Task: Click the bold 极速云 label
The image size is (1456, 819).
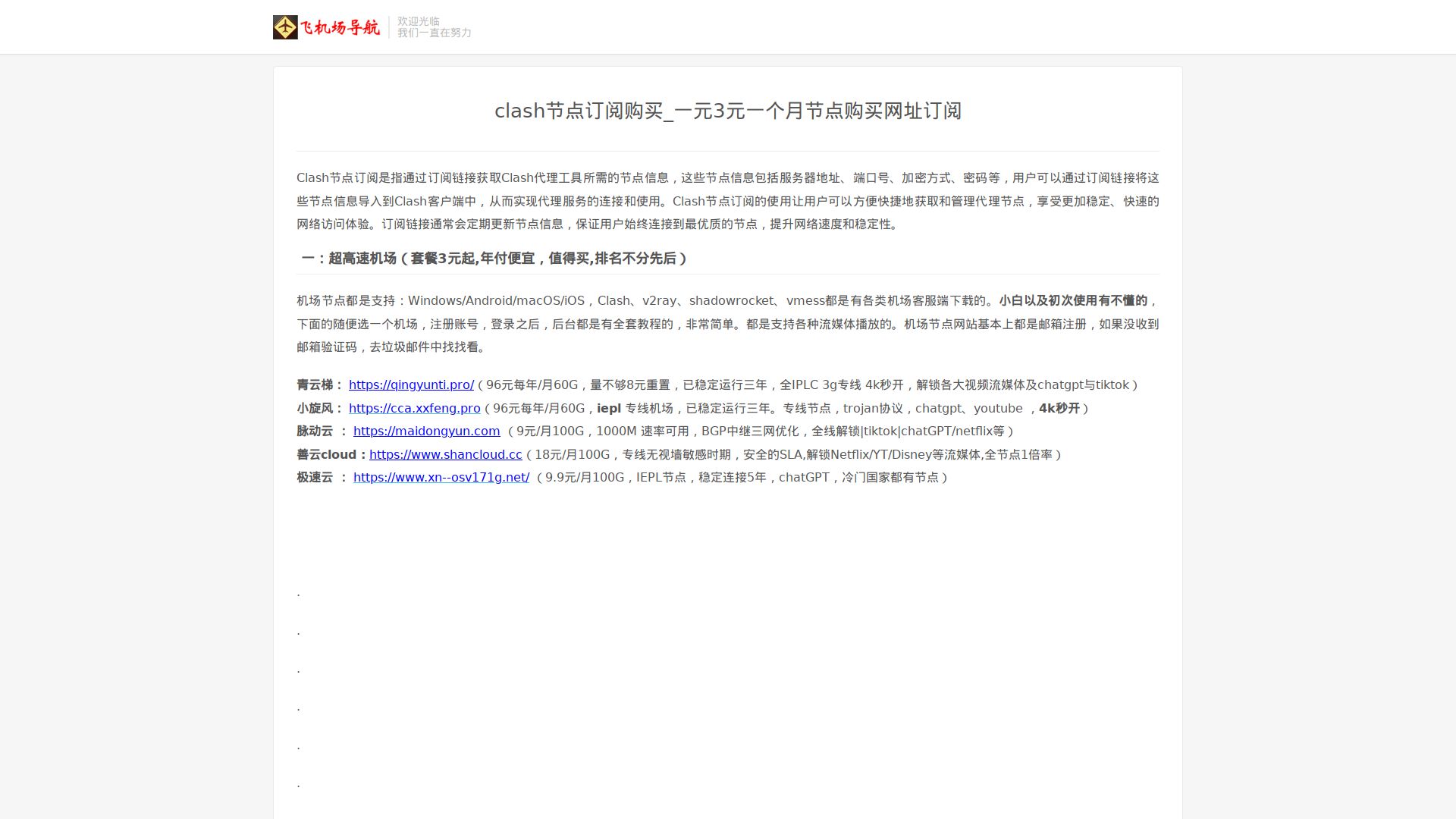Action: (x=315, y=478)
